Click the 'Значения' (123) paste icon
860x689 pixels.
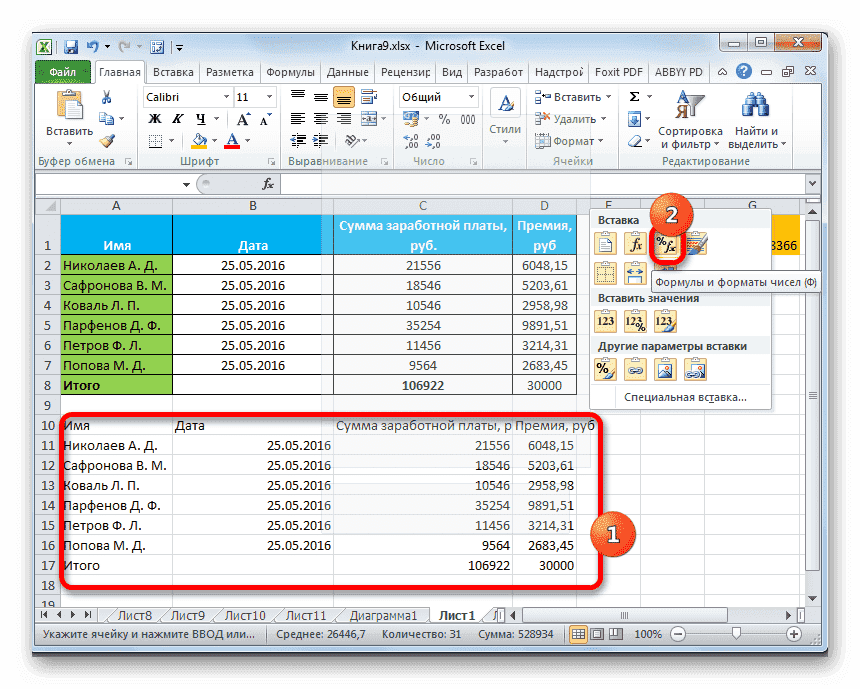(606, 319)
